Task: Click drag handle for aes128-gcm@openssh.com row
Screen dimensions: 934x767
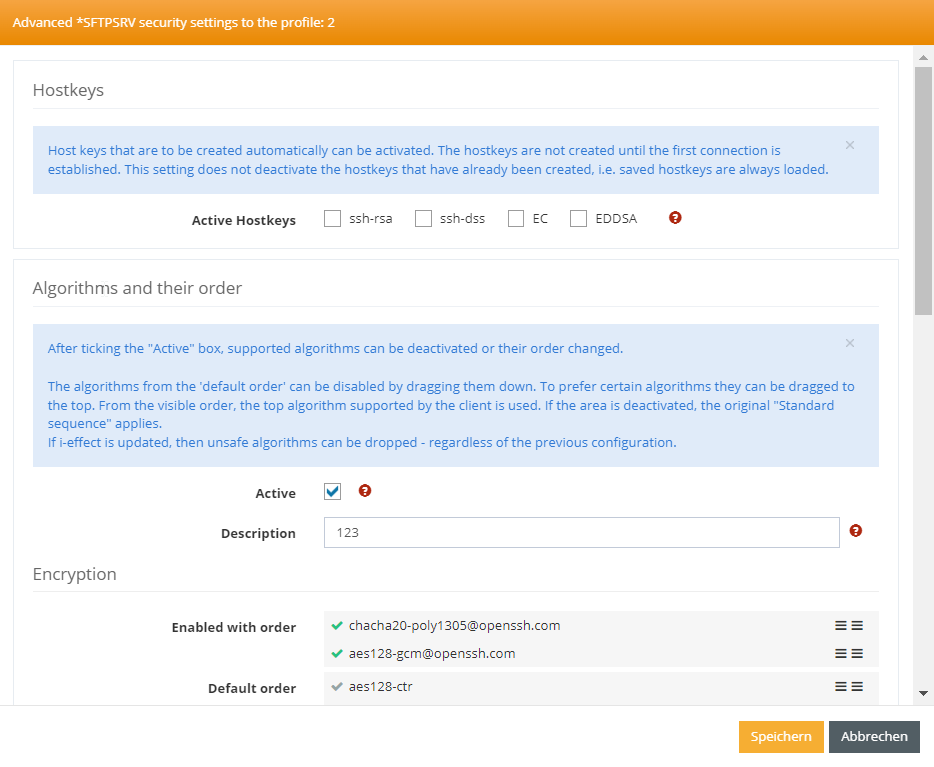Action: tap(849, 654)
